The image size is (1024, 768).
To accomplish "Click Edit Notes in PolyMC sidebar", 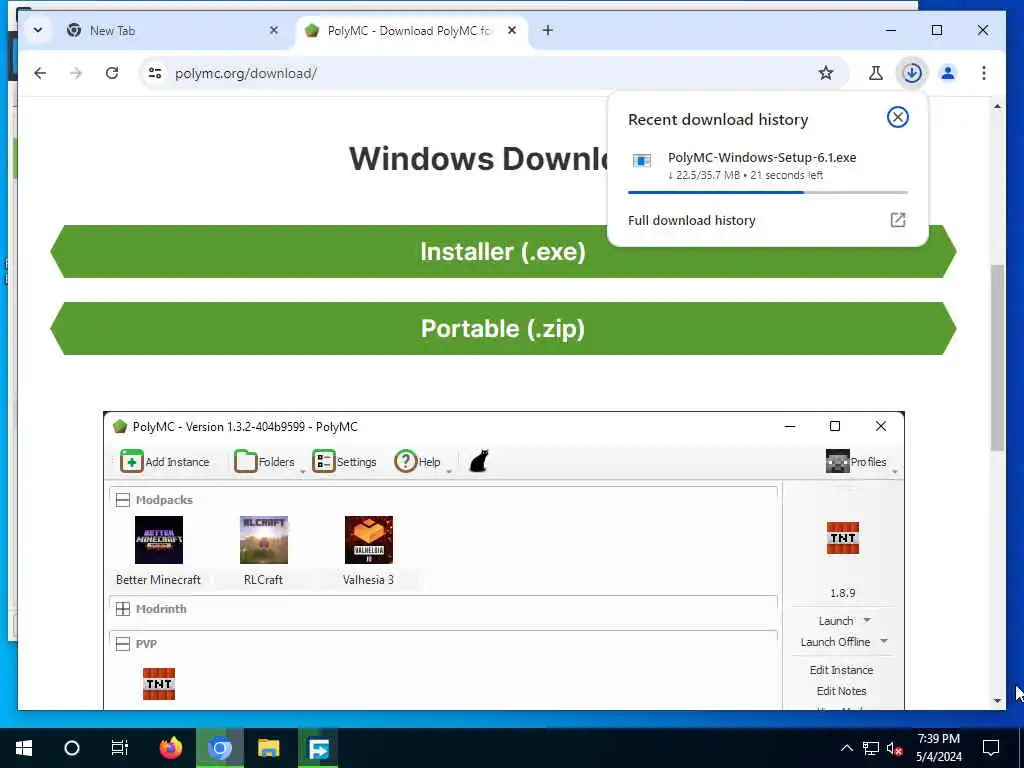I will tap(841, 691).
